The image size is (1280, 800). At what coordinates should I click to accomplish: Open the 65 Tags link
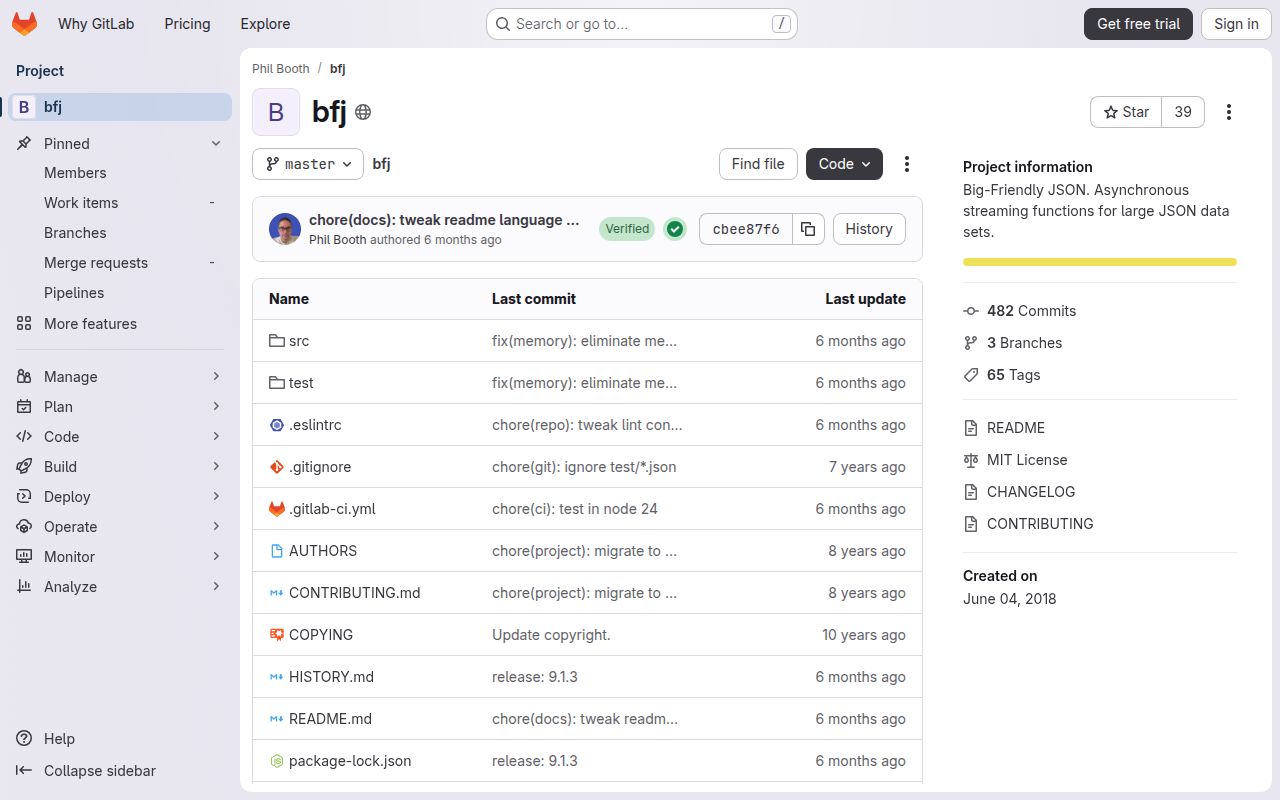[1013, 375]
